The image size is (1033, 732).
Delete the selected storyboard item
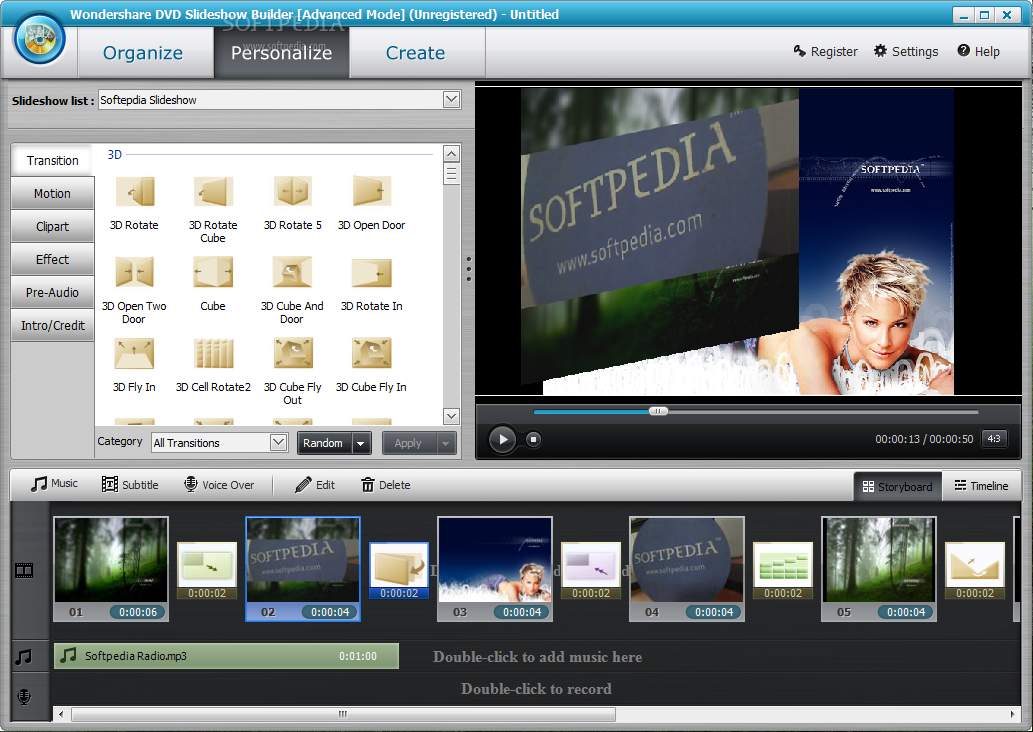385,485
